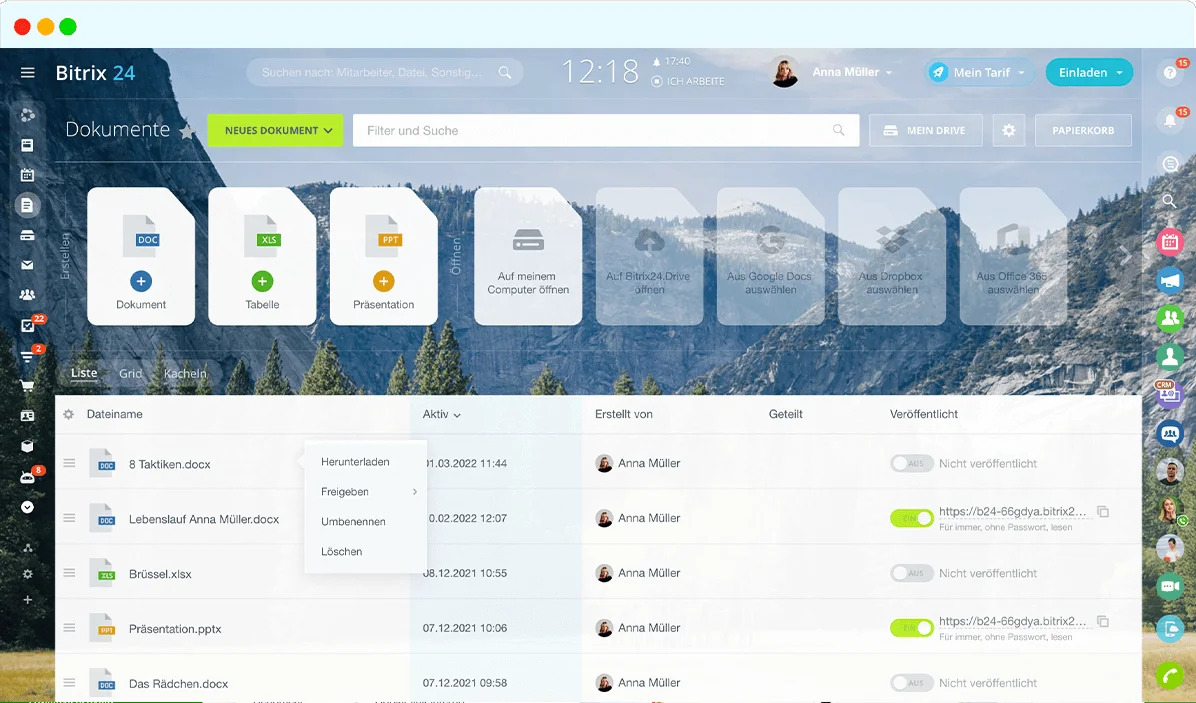Open the hamburger main menu

(x=27, y=72)
